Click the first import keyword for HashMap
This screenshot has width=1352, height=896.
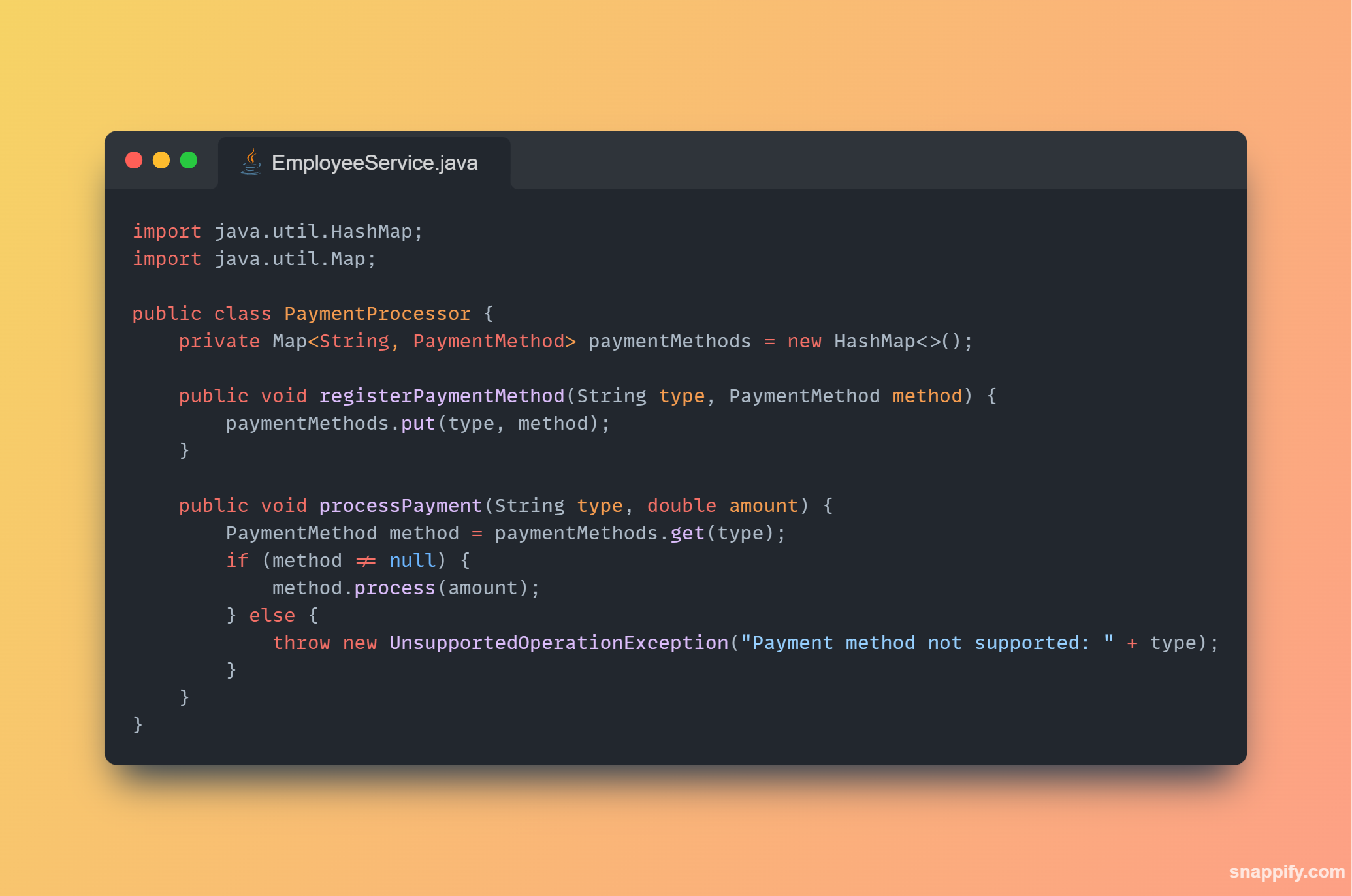(x=167, y=232)
